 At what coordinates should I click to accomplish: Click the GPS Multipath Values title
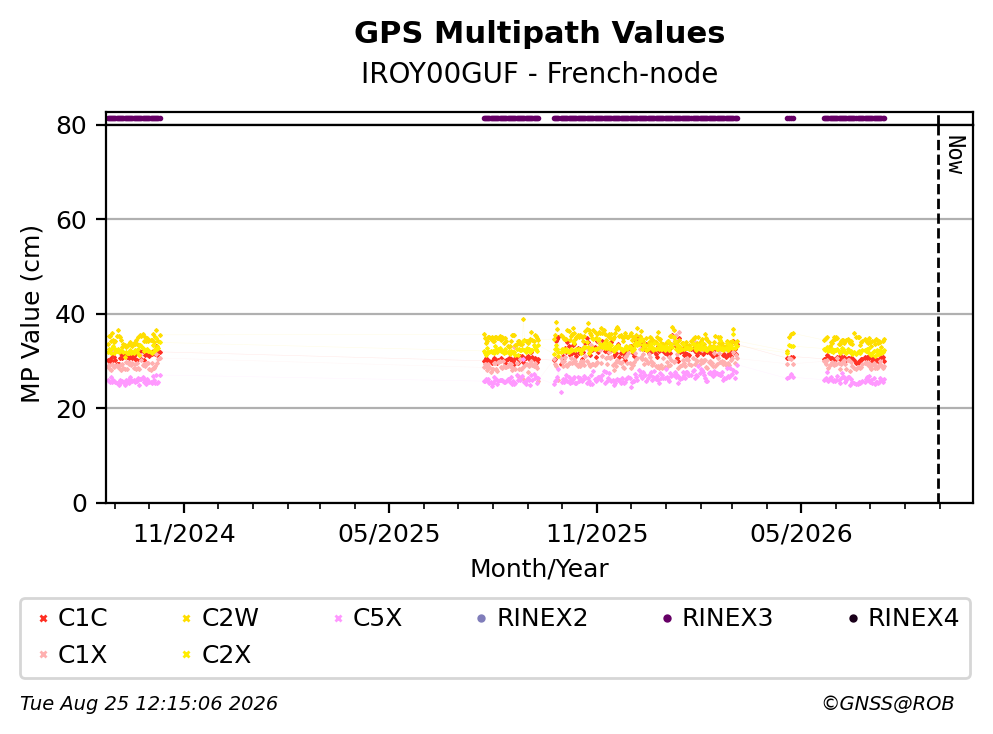pos(540,33)
